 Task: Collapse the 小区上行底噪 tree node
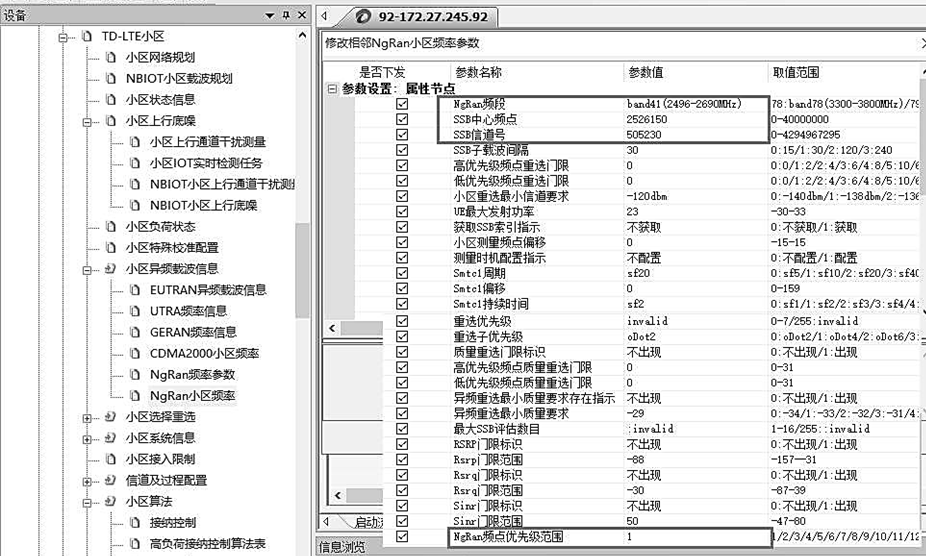pyautogui.click(x=87, y=122)
